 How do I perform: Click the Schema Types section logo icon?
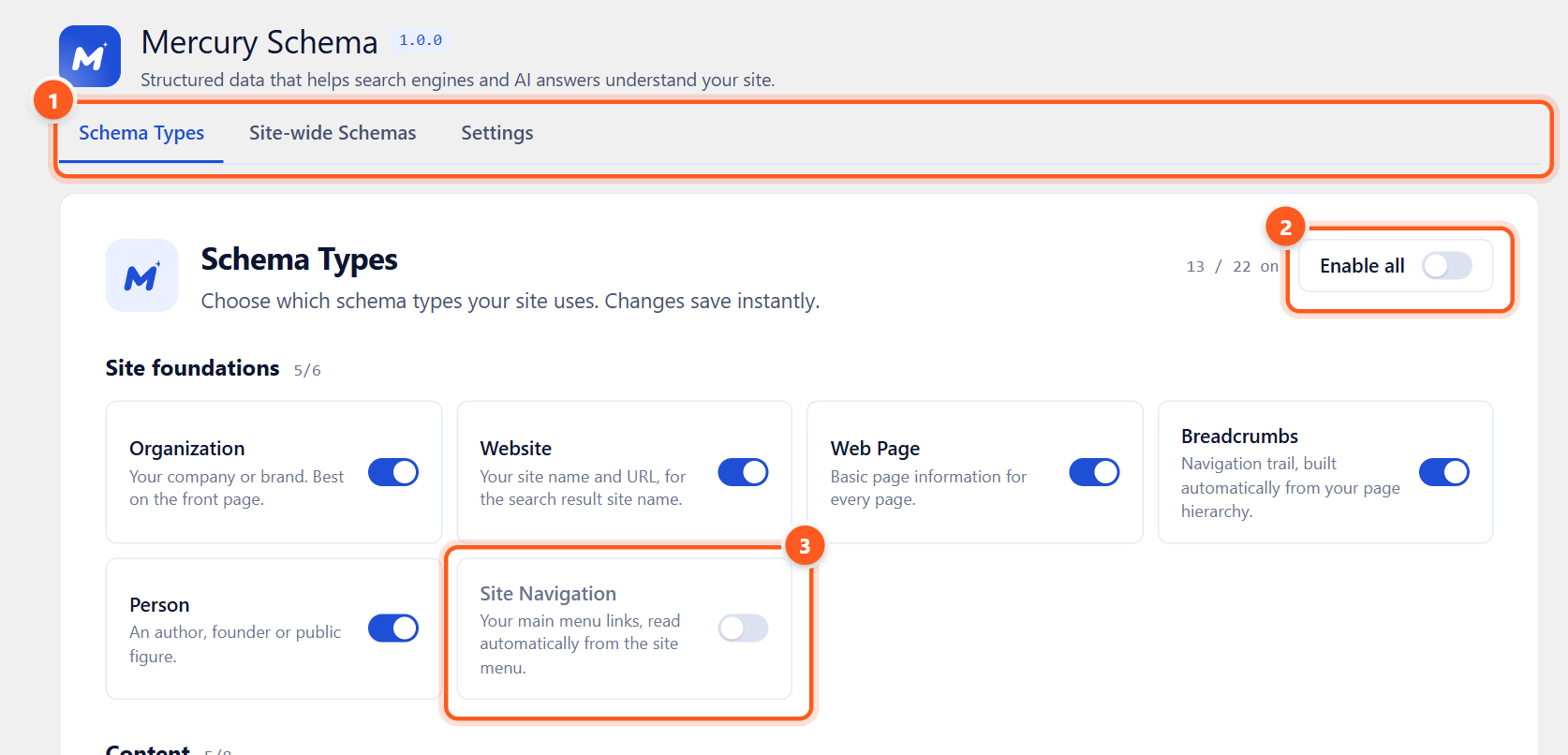(x=141, y=275)
